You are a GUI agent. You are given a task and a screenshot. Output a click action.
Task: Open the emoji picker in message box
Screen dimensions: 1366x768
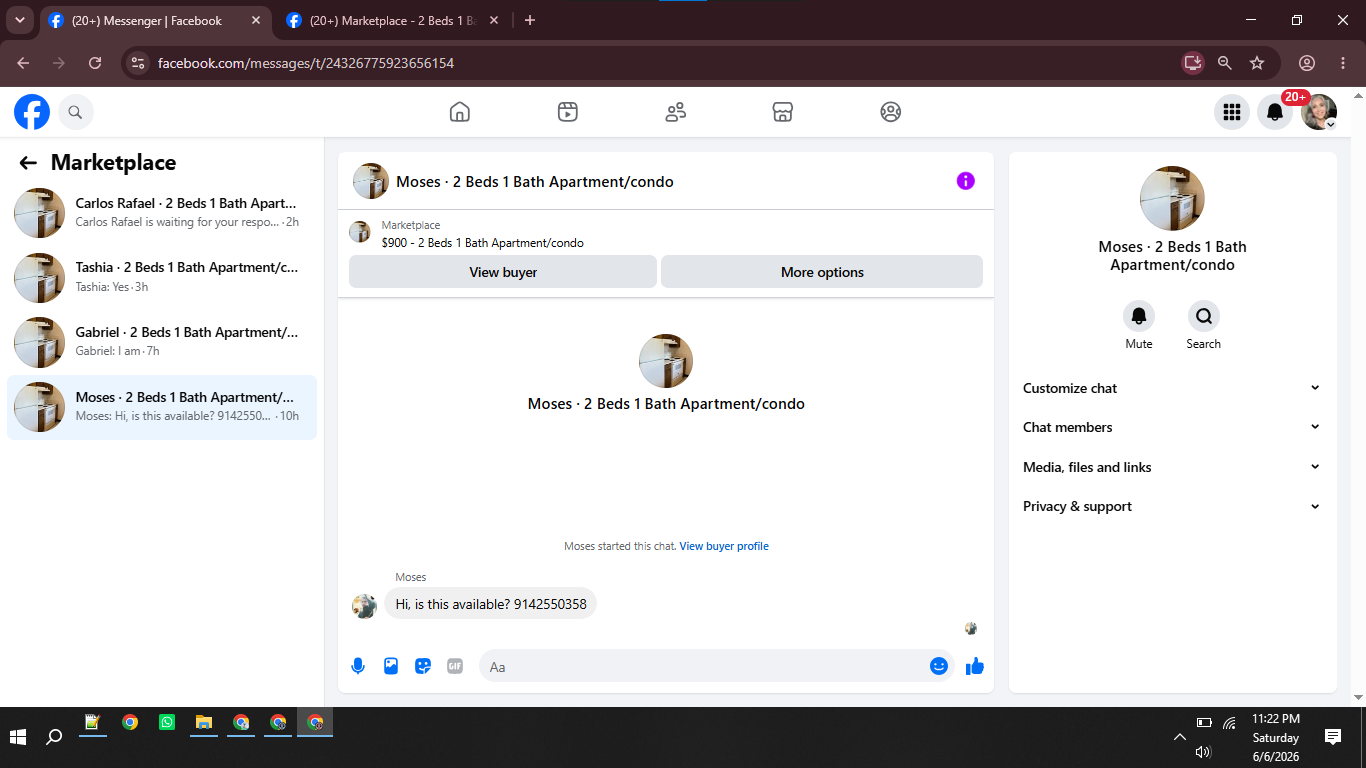point(939,666)
